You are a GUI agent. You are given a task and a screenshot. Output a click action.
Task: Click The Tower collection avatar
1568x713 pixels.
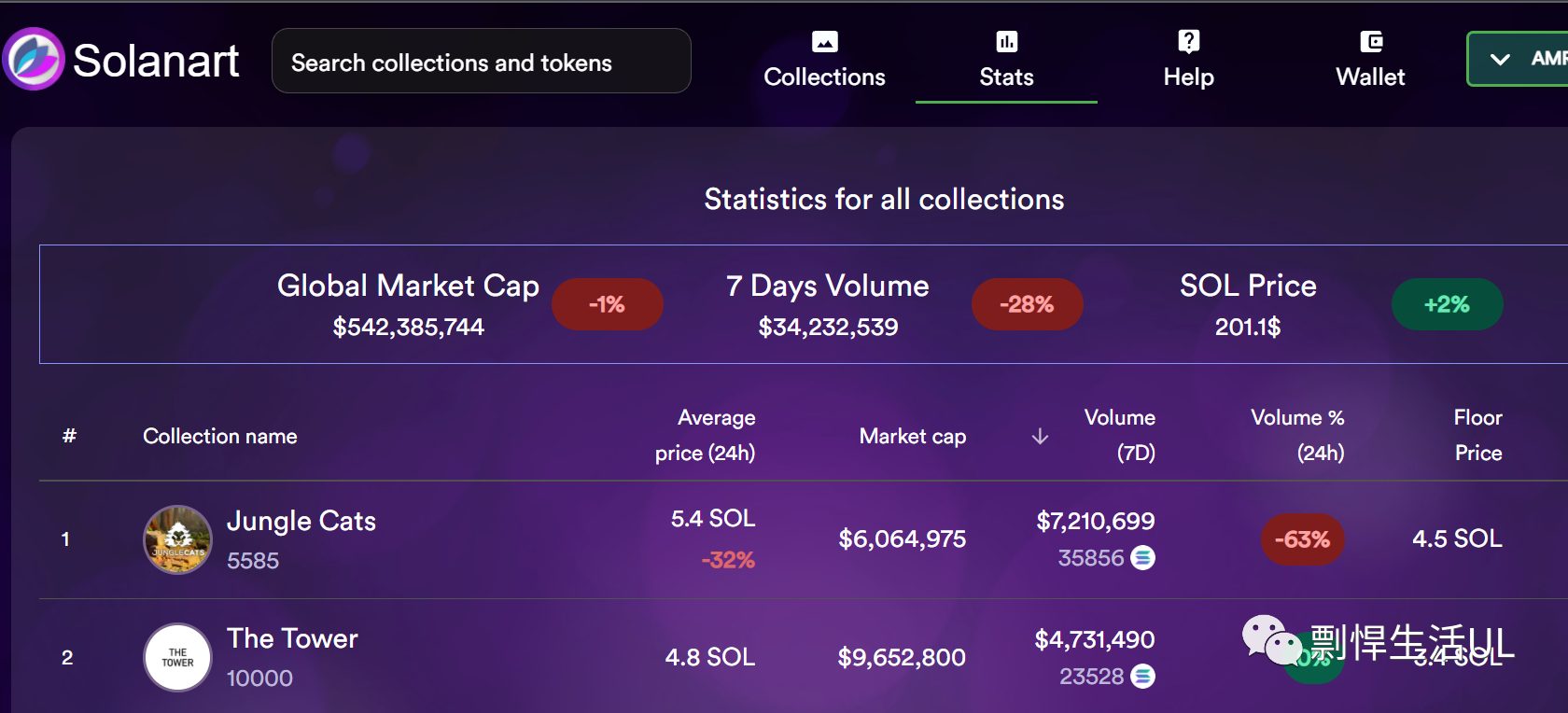[177, 657]
